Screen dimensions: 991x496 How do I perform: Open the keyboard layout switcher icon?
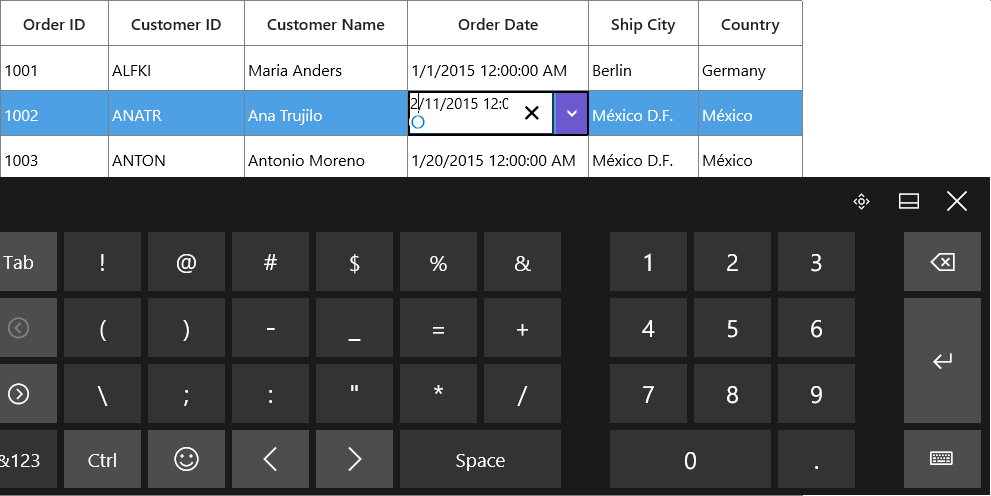pos(942,459)
